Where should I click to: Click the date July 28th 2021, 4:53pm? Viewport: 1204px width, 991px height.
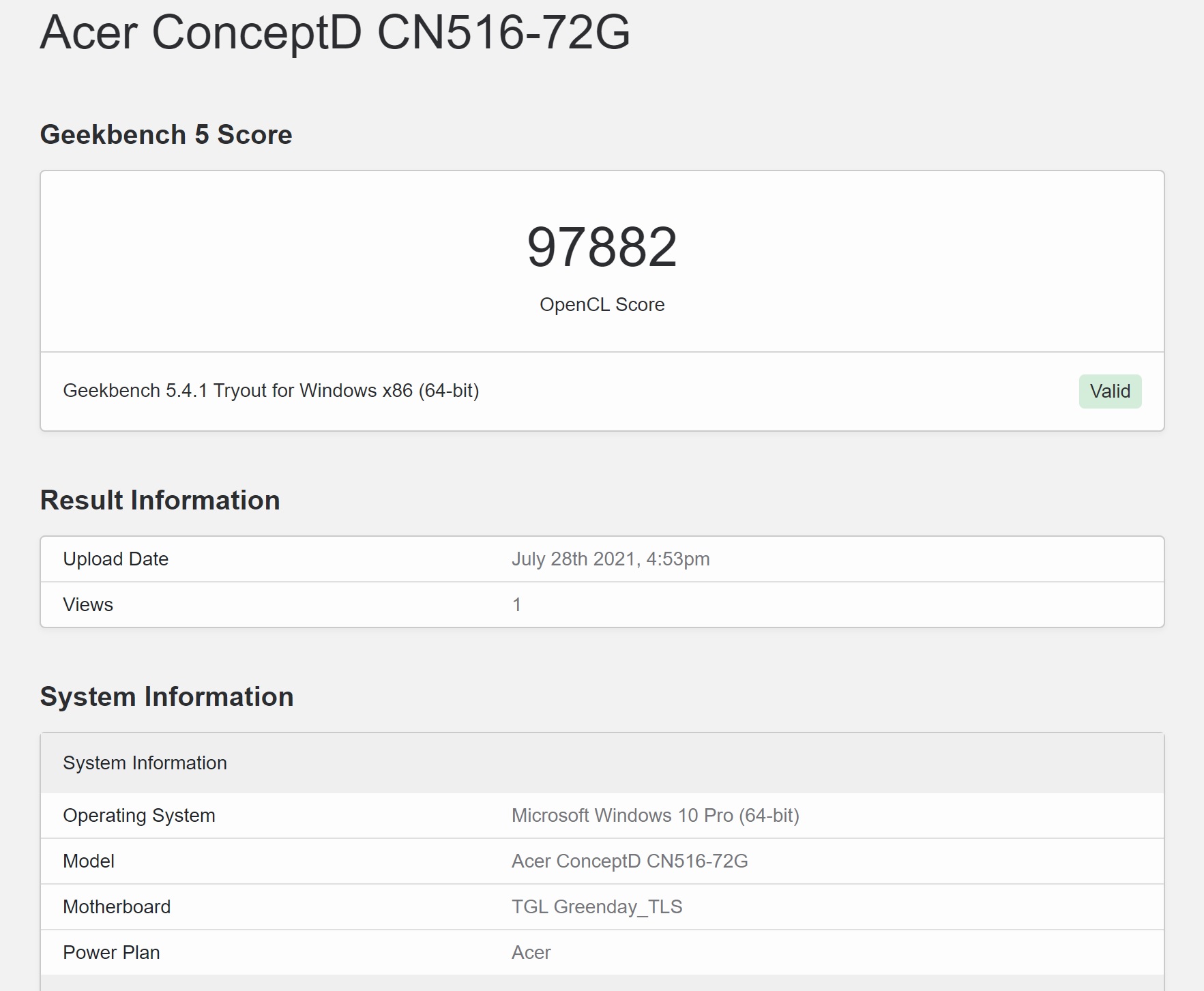pyautogui.click(x=611, y=559)
